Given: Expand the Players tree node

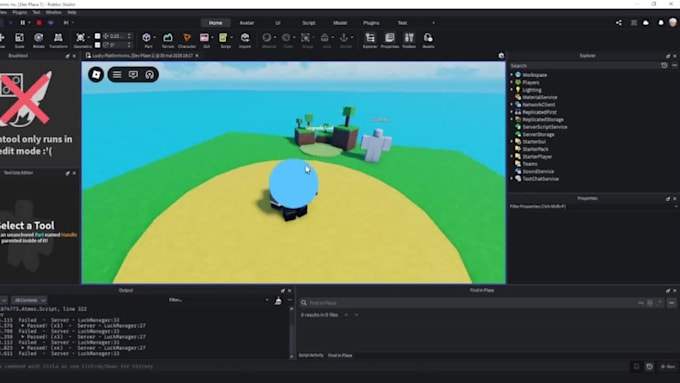Looking at the screenshot, I should [512, 82].
